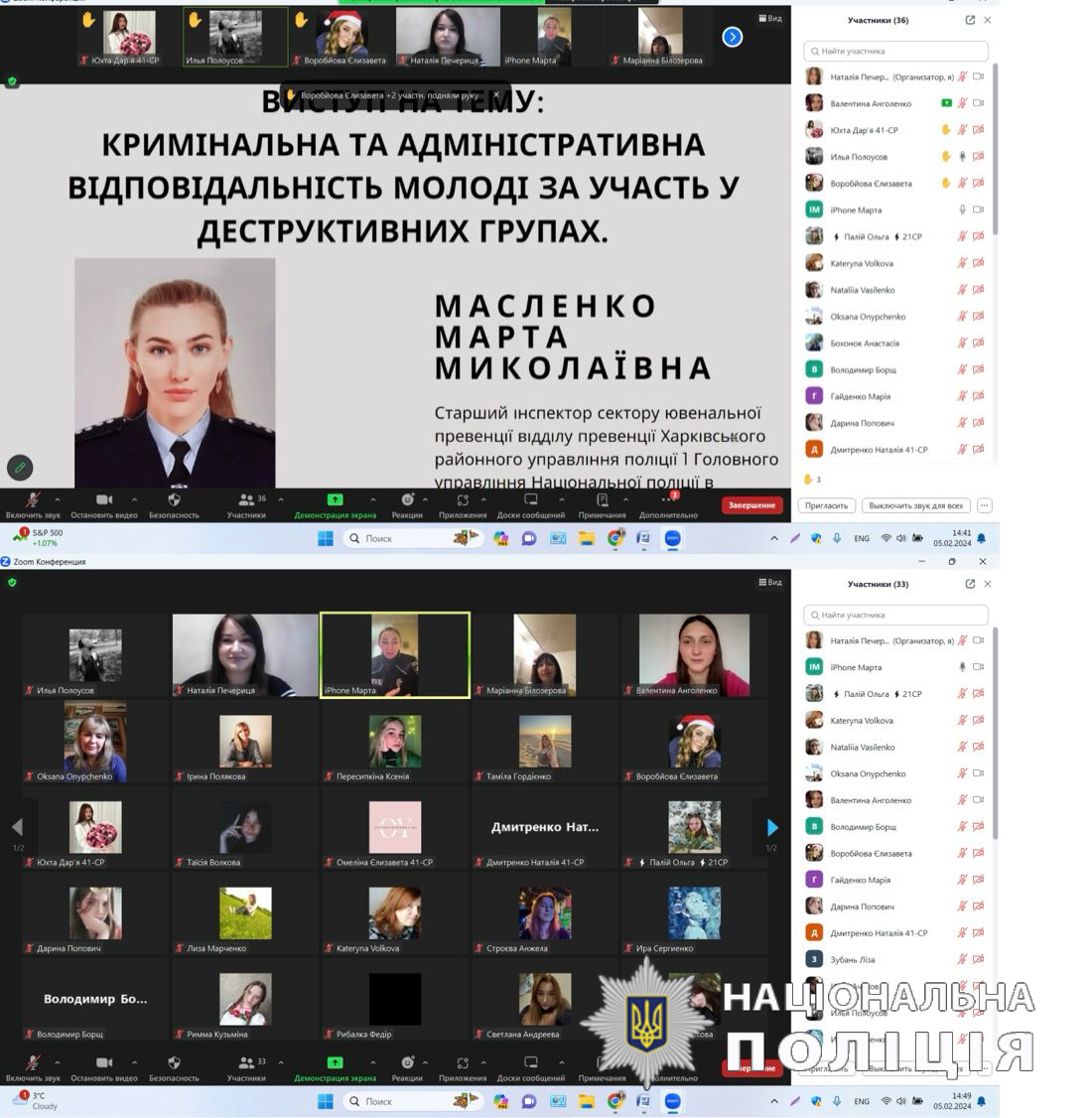Open notification bell in taskbar showing 14:49
The width and height of the screenshot is (1092, 1118).
tap(982, 1101)
